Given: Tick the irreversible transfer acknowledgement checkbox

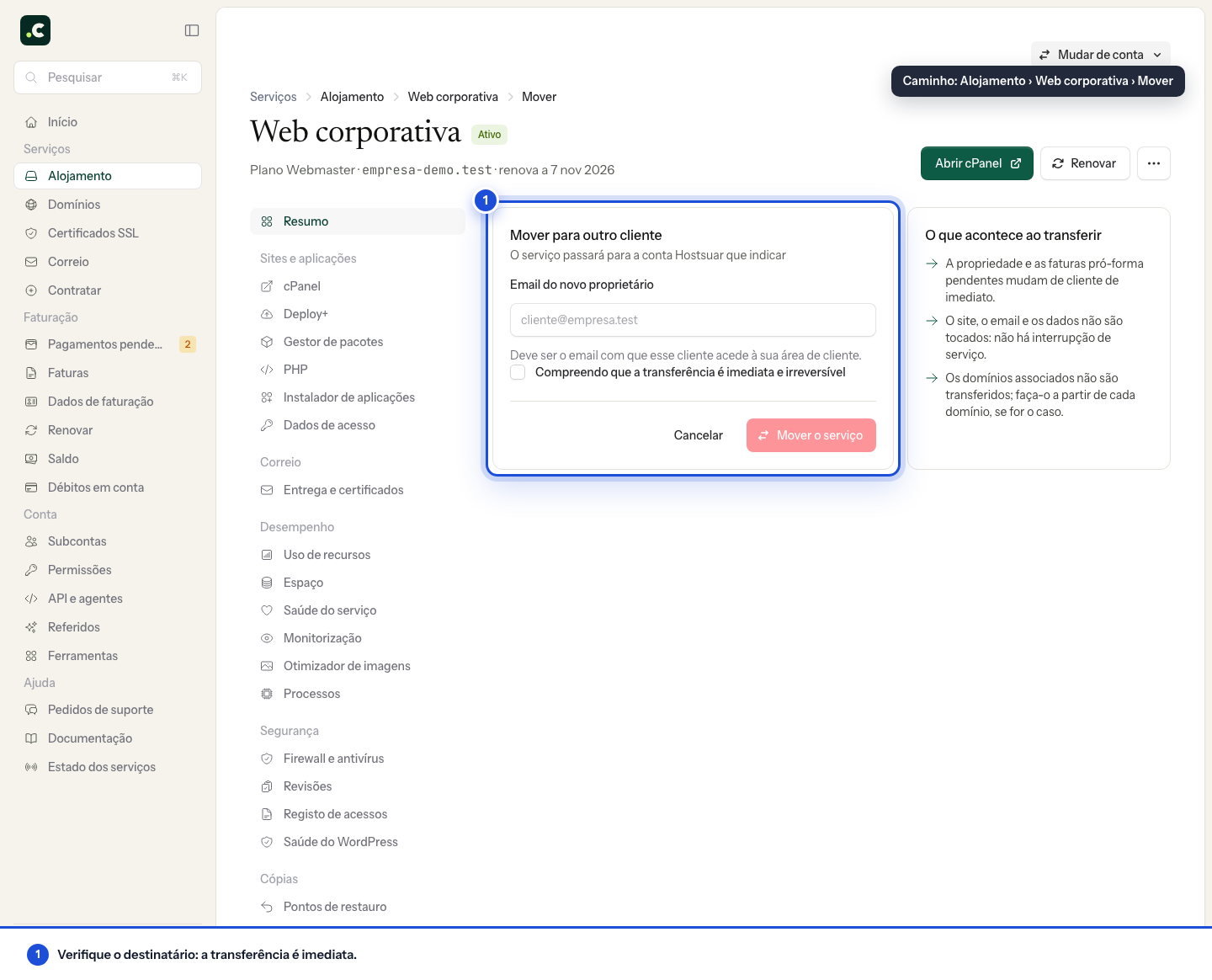Looking at the screenshot, I should (x=518, y=372).
